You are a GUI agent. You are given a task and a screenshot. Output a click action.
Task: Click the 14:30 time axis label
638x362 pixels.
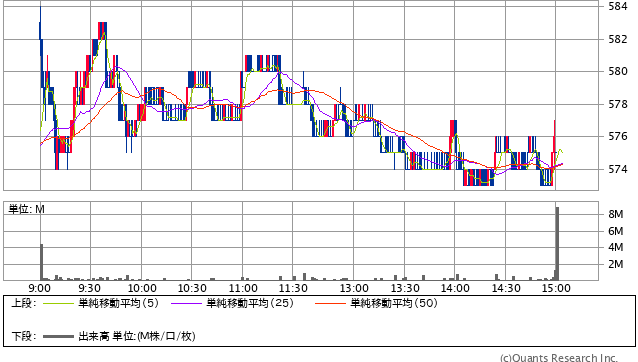pos(506,288)
